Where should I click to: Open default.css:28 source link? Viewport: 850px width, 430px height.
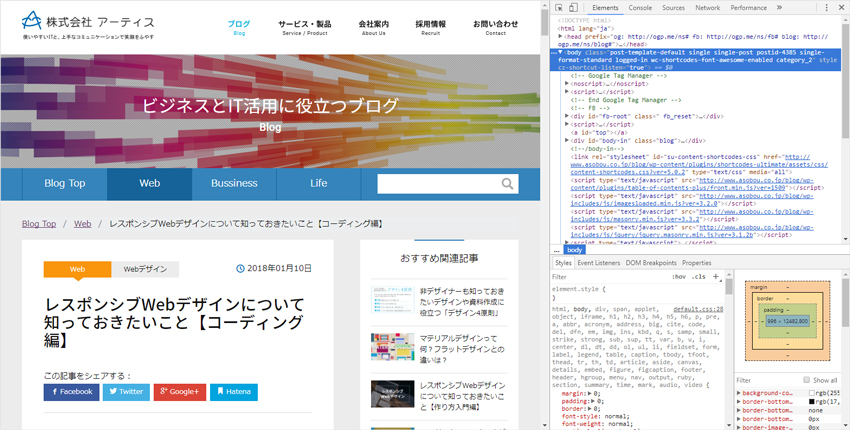(x=698, y=309)
